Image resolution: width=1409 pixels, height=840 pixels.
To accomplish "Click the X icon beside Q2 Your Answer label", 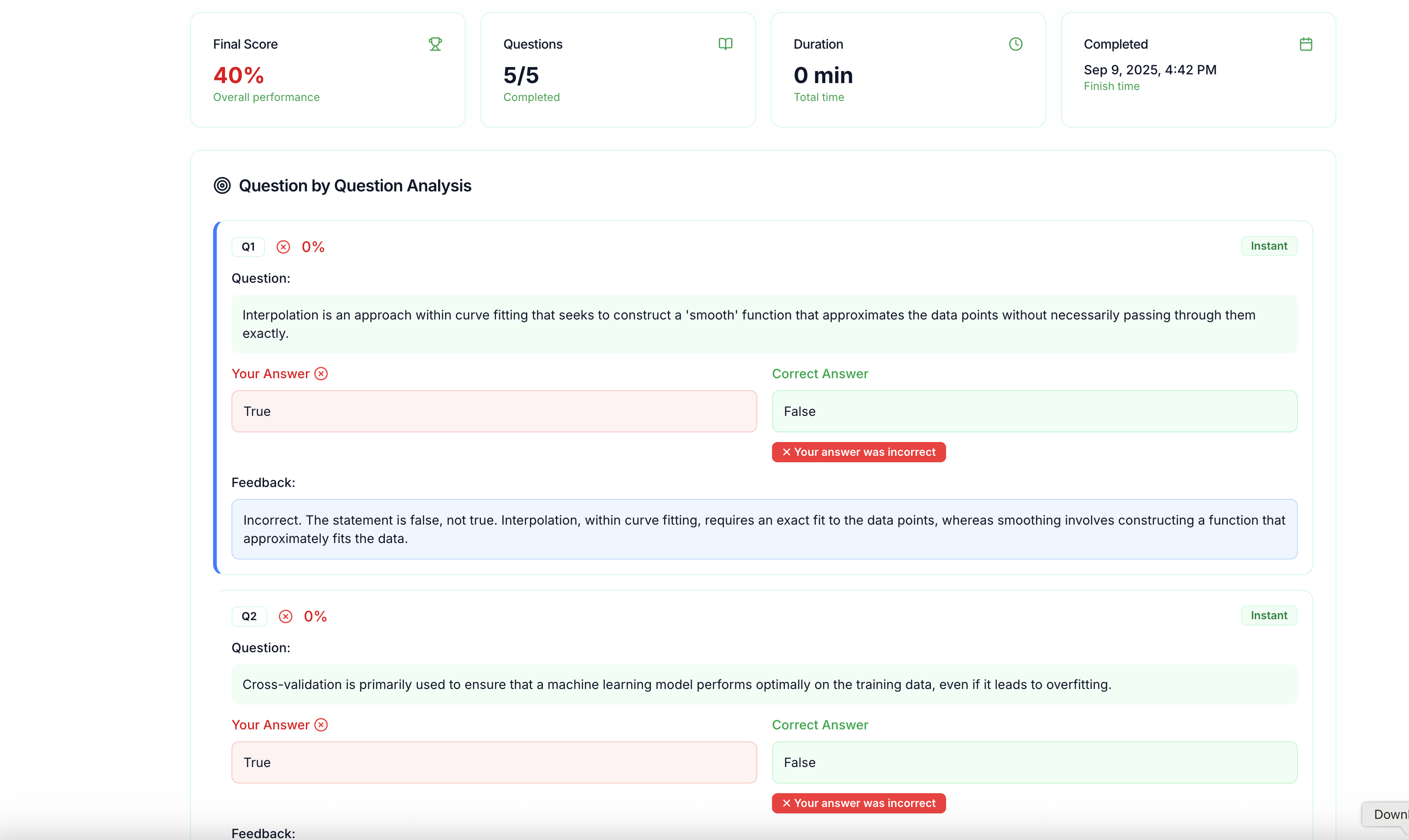I will (x=321, y=725).
